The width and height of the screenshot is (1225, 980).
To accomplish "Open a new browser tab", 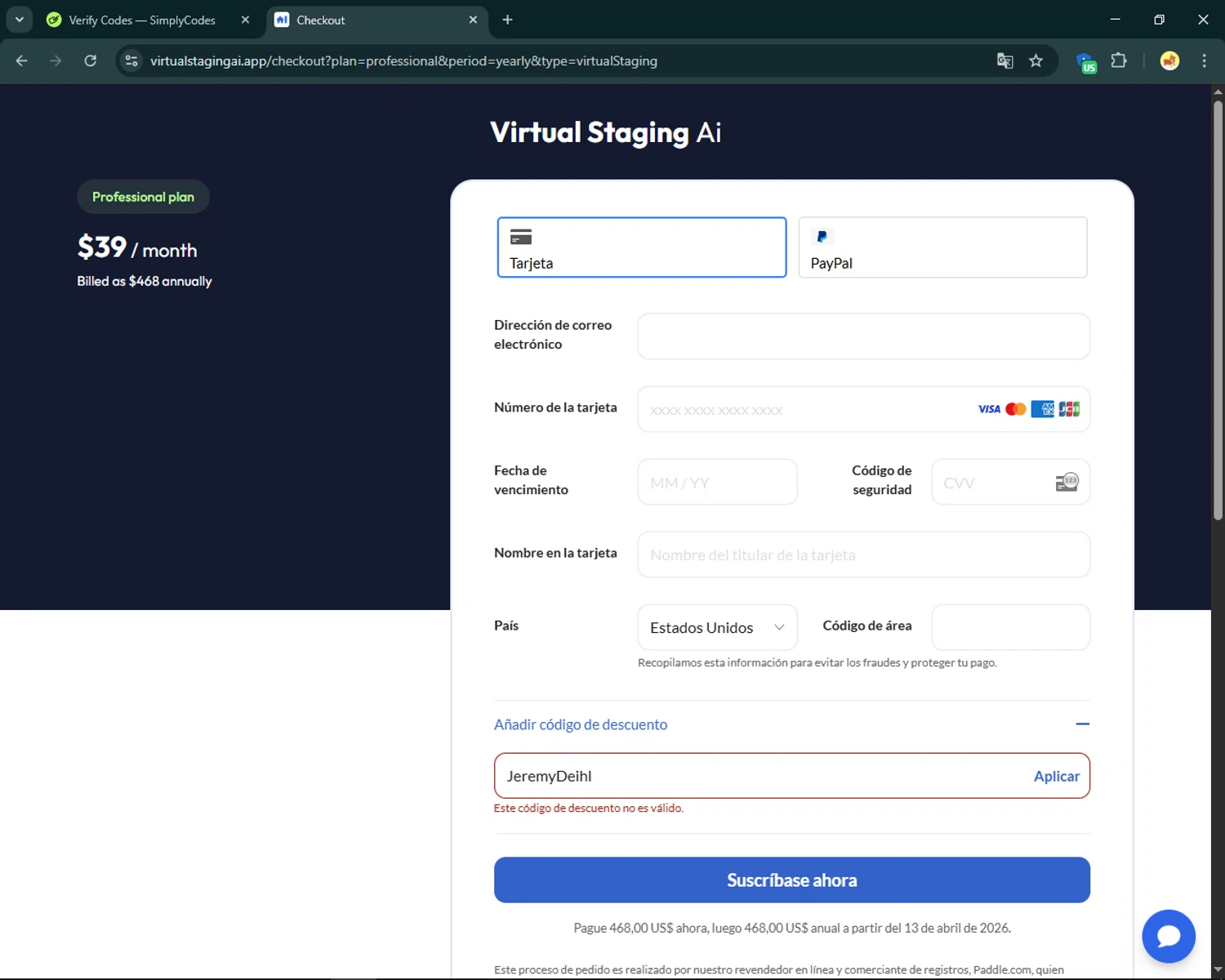I will tap(507, 20).
